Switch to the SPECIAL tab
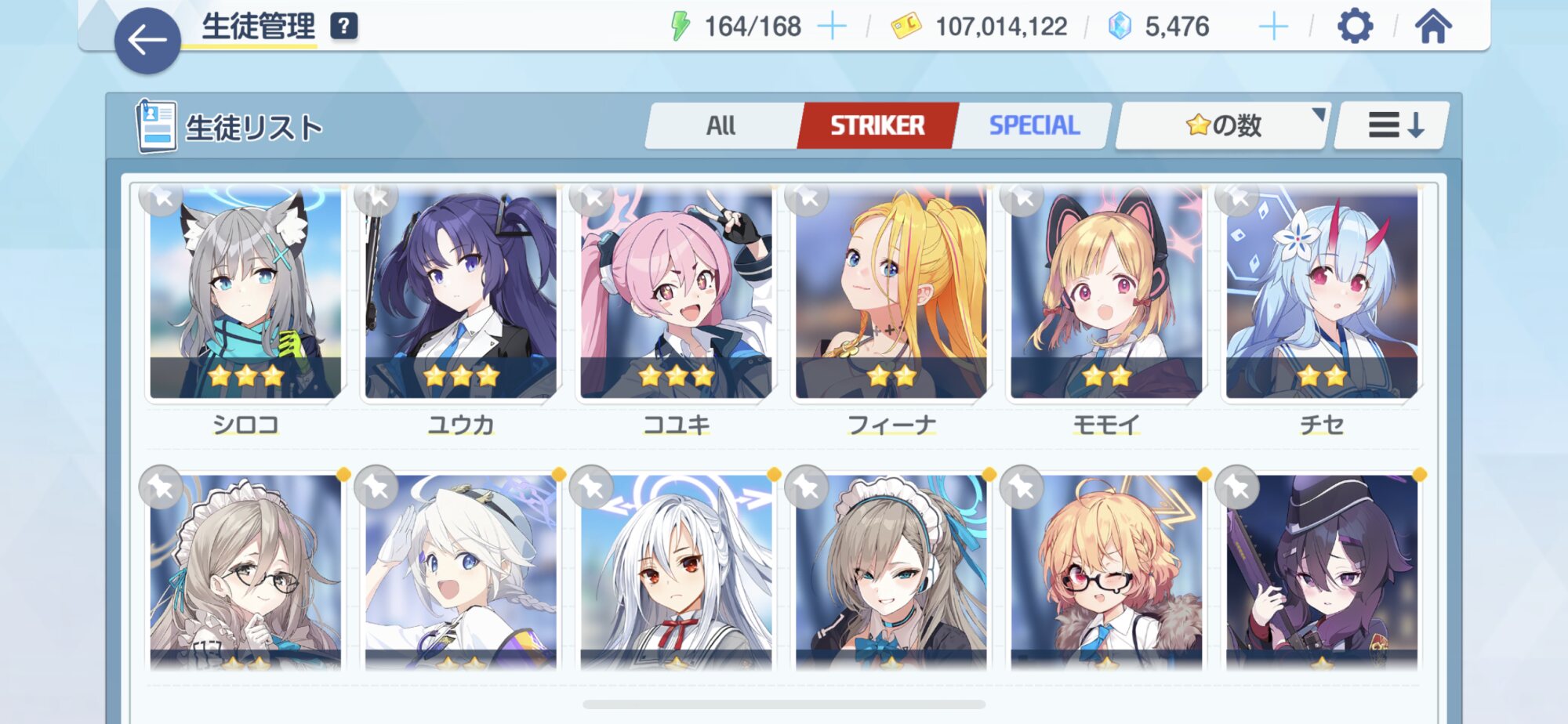Image resolution: width=1568 pixels, height=724 pixels. point(1034,125)
